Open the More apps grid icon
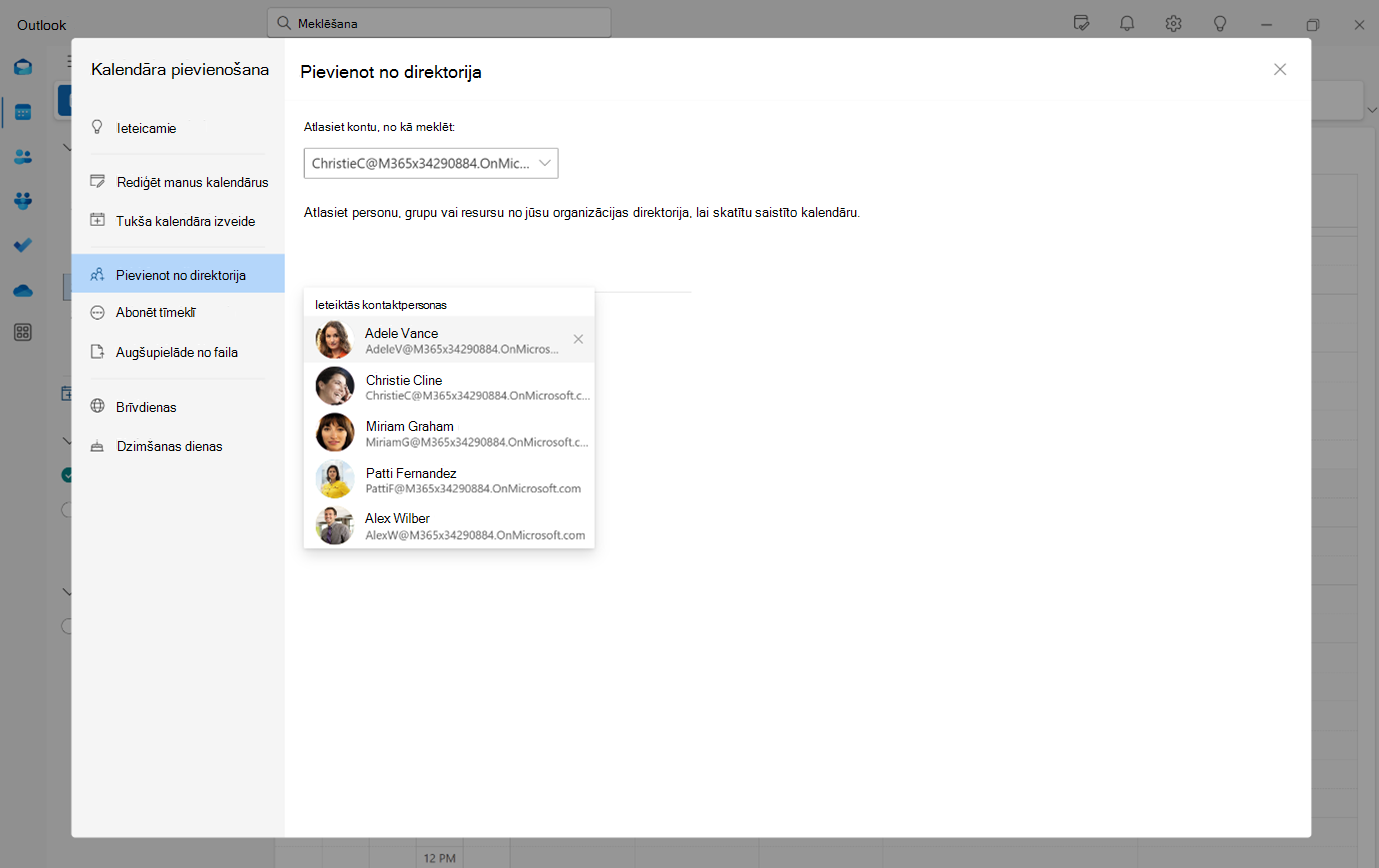 (x=23, y=333)
